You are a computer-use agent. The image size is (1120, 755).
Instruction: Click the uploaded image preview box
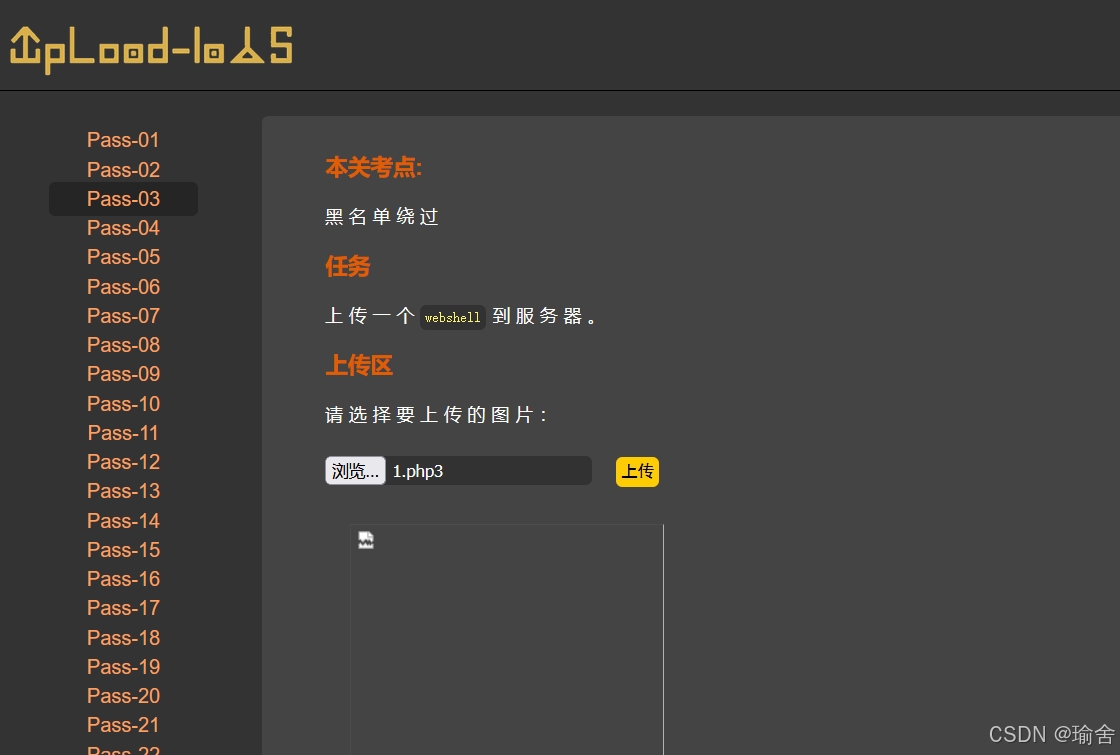pyautogui.click(x=506, y=639)
